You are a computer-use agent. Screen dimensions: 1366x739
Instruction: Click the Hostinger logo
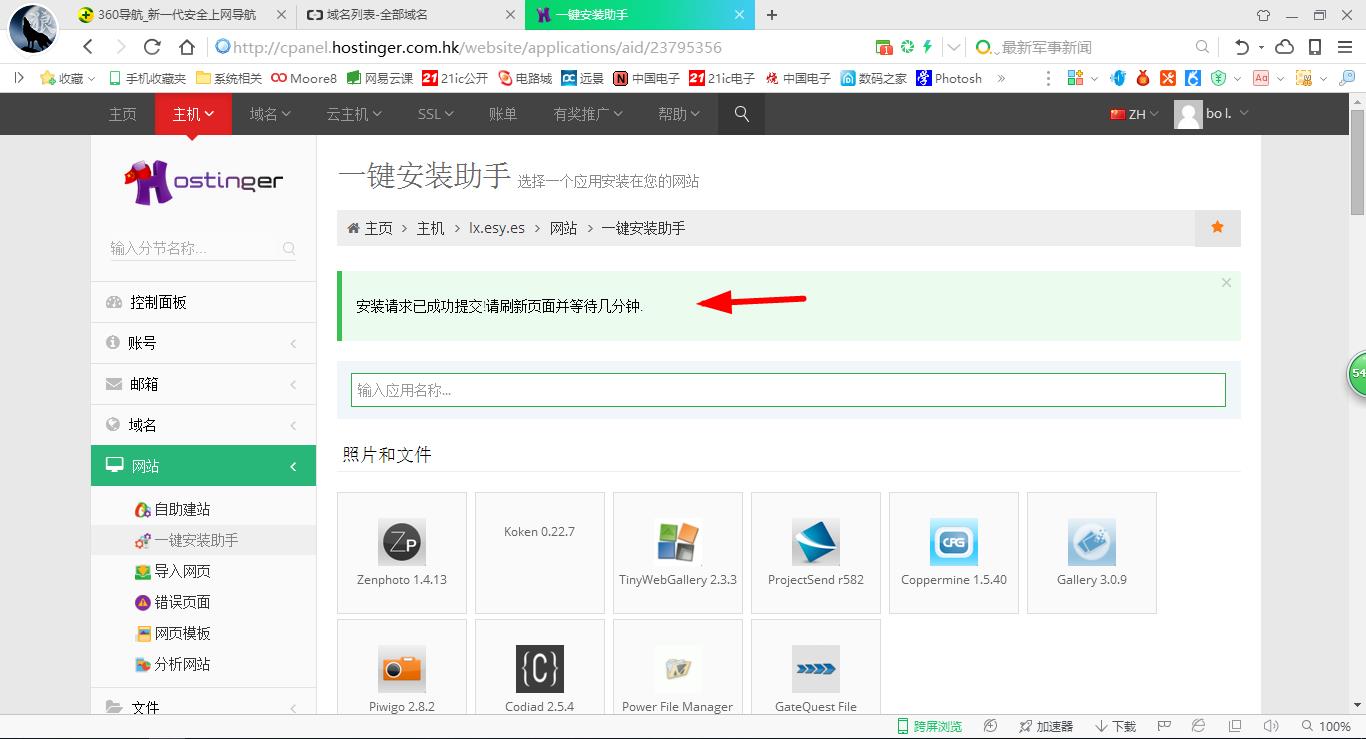click(203, 181)
